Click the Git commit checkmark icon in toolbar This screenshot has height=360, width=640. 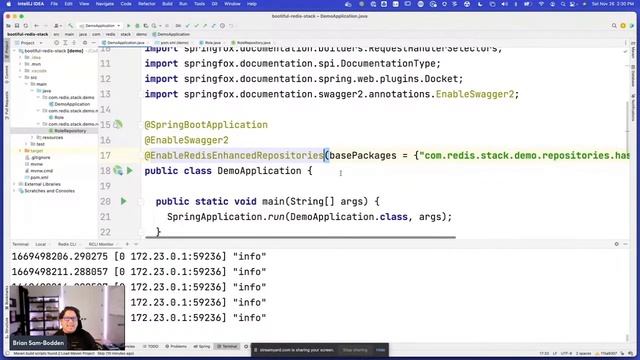click(196, 26)
